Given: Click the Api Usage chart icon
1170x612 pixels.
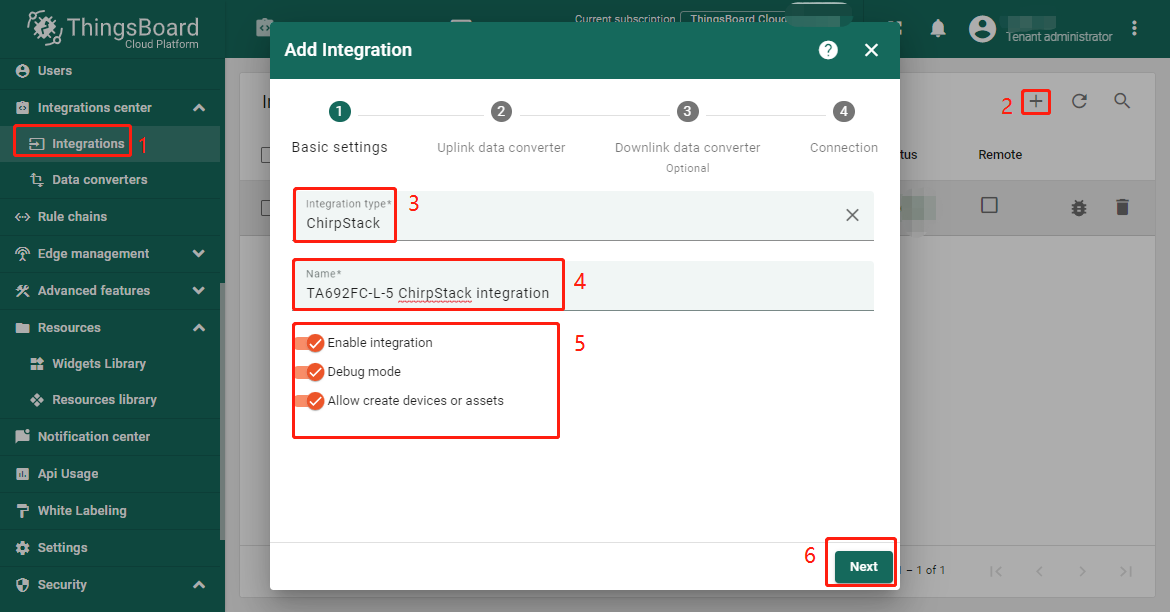Looking at the screenshot, I should pos(22,473).
